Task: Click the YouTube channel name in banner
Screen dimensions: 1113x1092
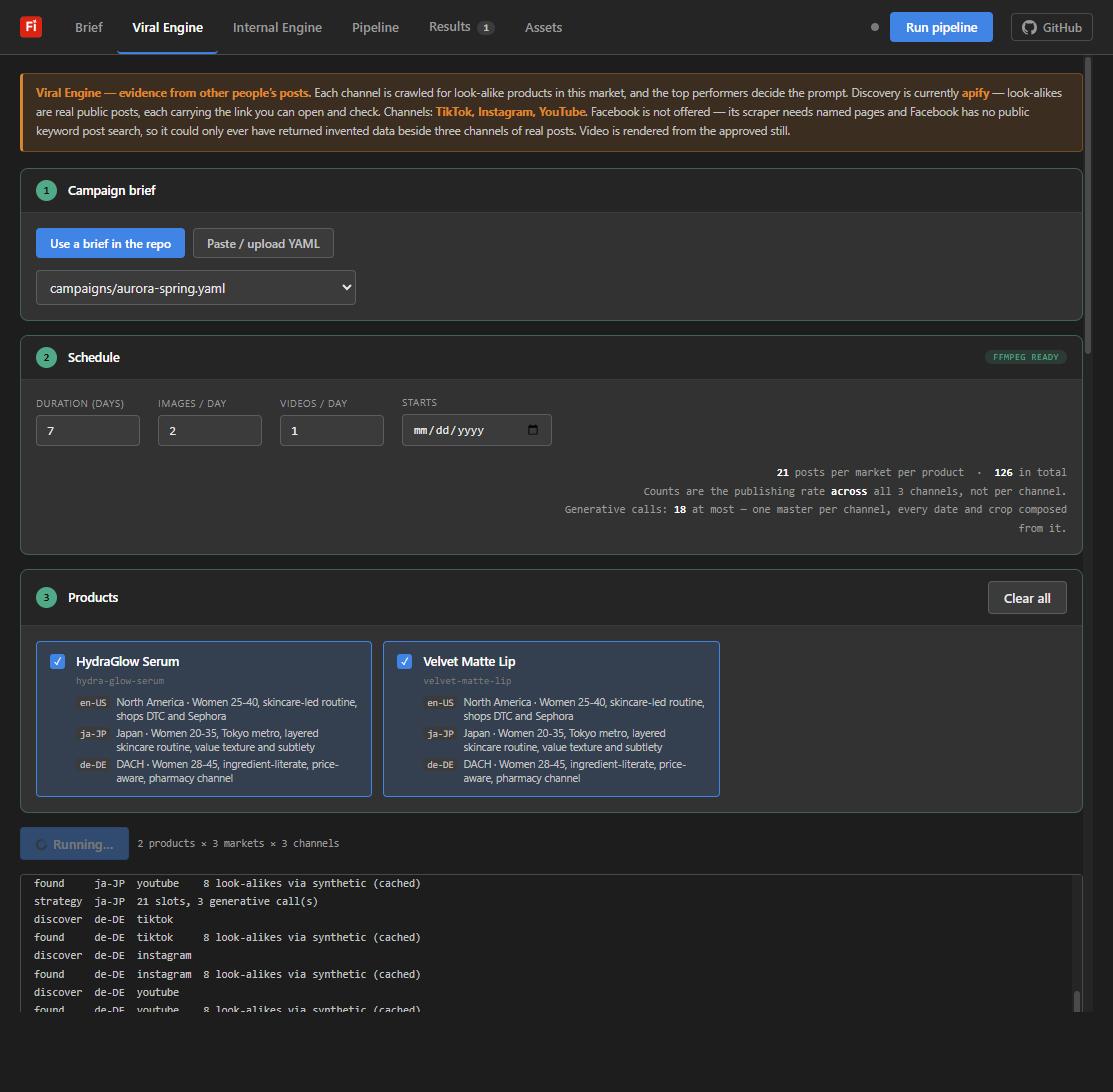Action: pos(562,112)
